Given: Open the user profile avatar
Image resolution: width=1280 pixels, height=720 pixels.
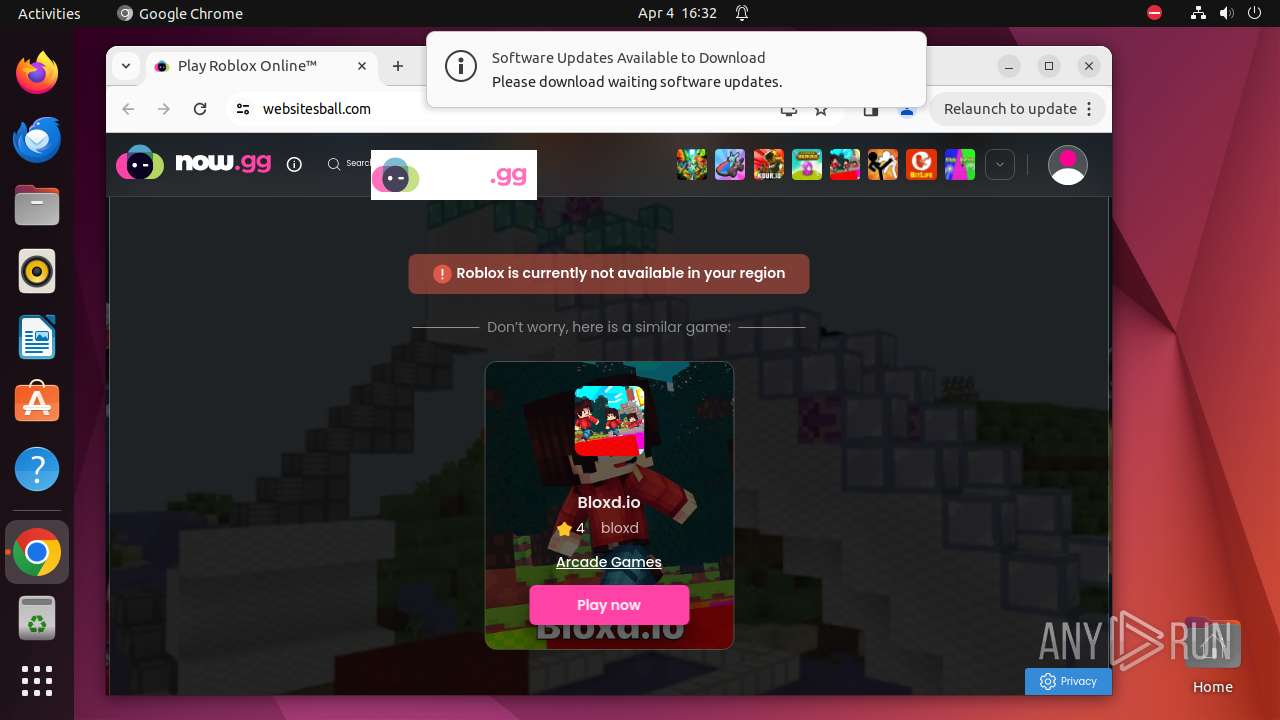Looking at the screenshot, I should click(x=1068, y=165).
